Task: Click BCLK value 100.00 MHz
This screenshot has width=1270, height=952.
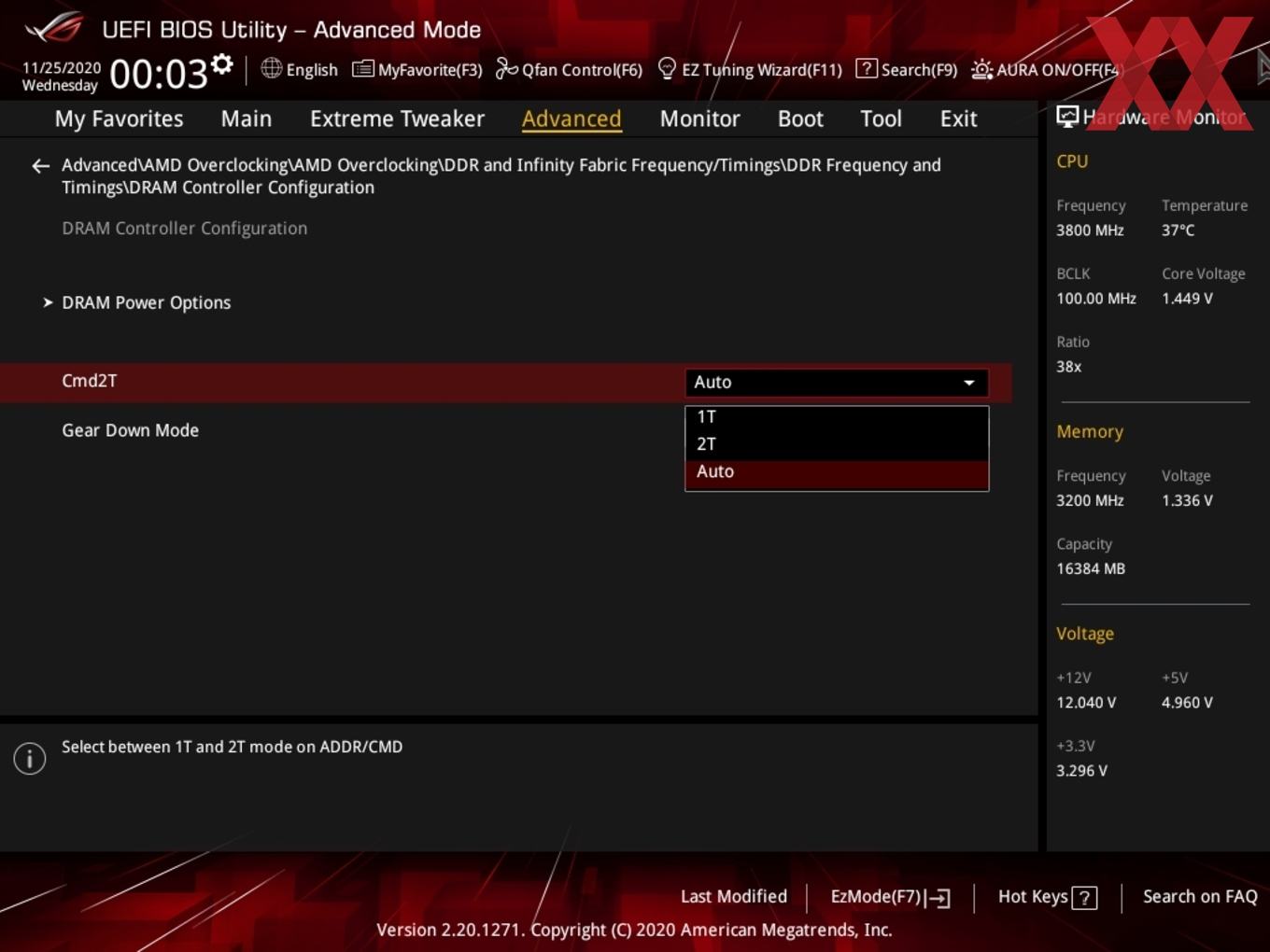Action: (1096, 299)
